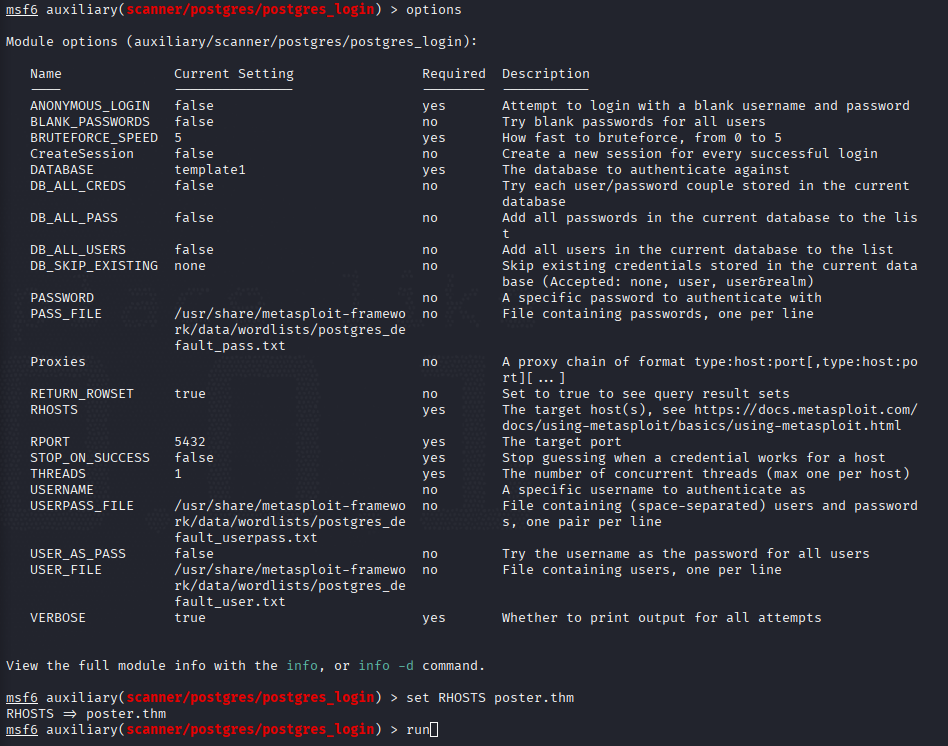Click the ANONYMOUS_LOGIN option name
Viewport: 948px width, 746px height.
click(89, 106)
